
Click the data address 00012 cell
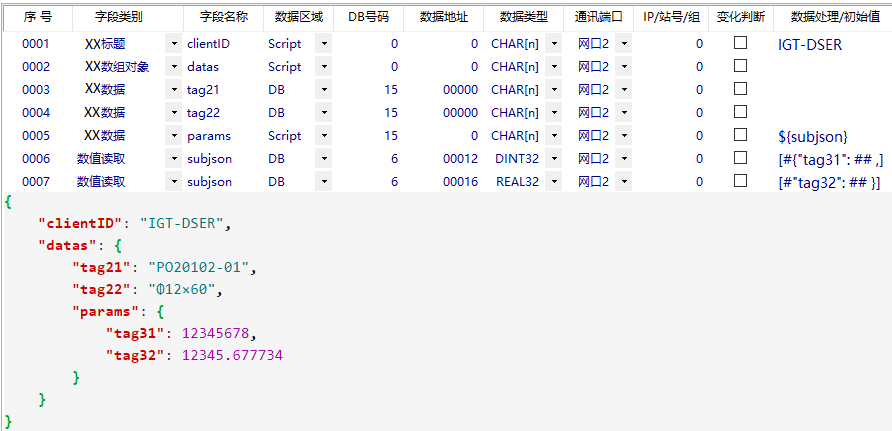click(447, 159)
